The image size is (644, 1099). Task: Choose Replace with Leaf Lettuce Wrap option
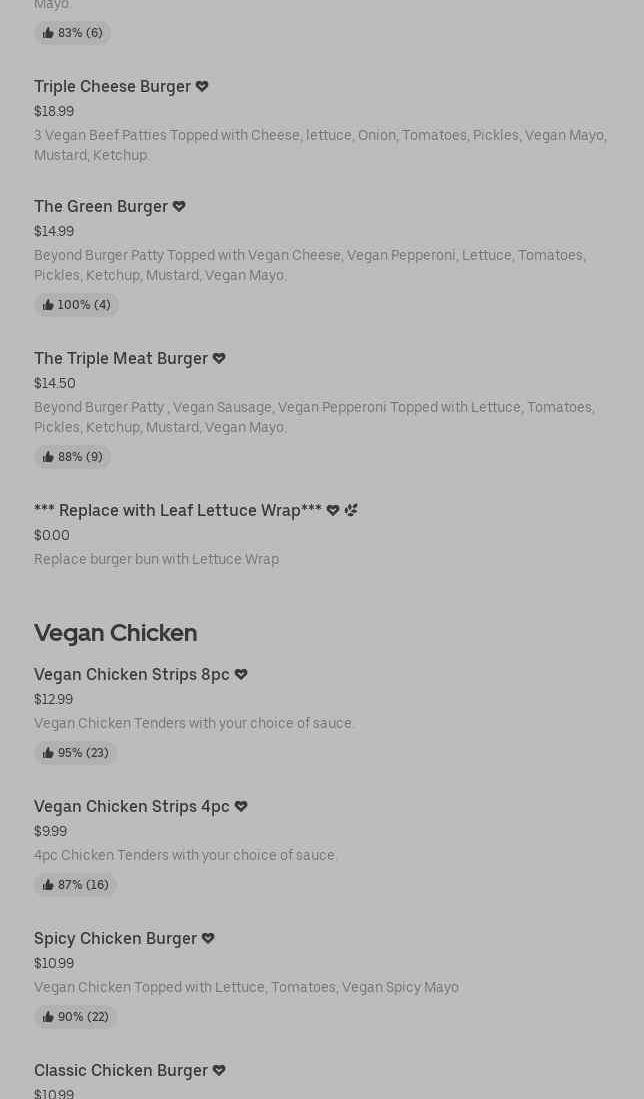pos(178,510)
